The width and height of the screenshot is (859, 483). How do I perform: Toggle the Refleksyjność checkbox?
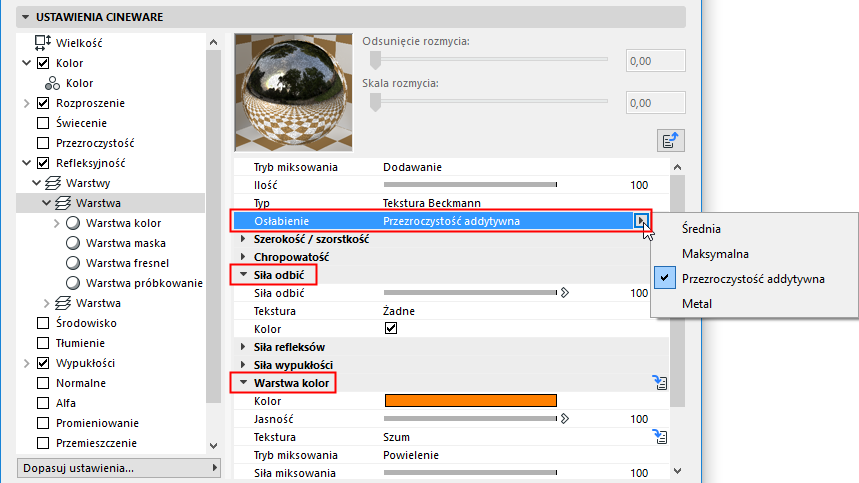tap(43, 163)
